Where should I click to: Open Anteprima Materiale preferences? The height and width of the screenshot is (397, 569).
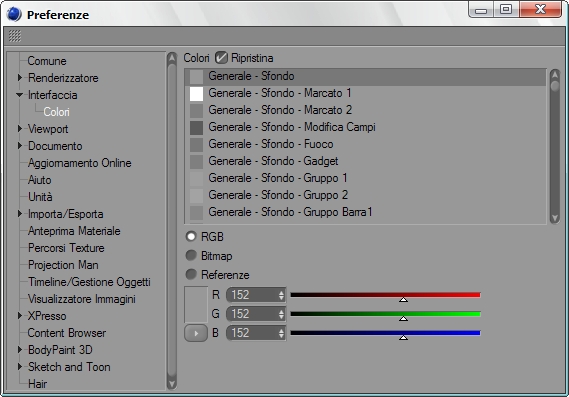pyautogui.click(x=74, y=231)
